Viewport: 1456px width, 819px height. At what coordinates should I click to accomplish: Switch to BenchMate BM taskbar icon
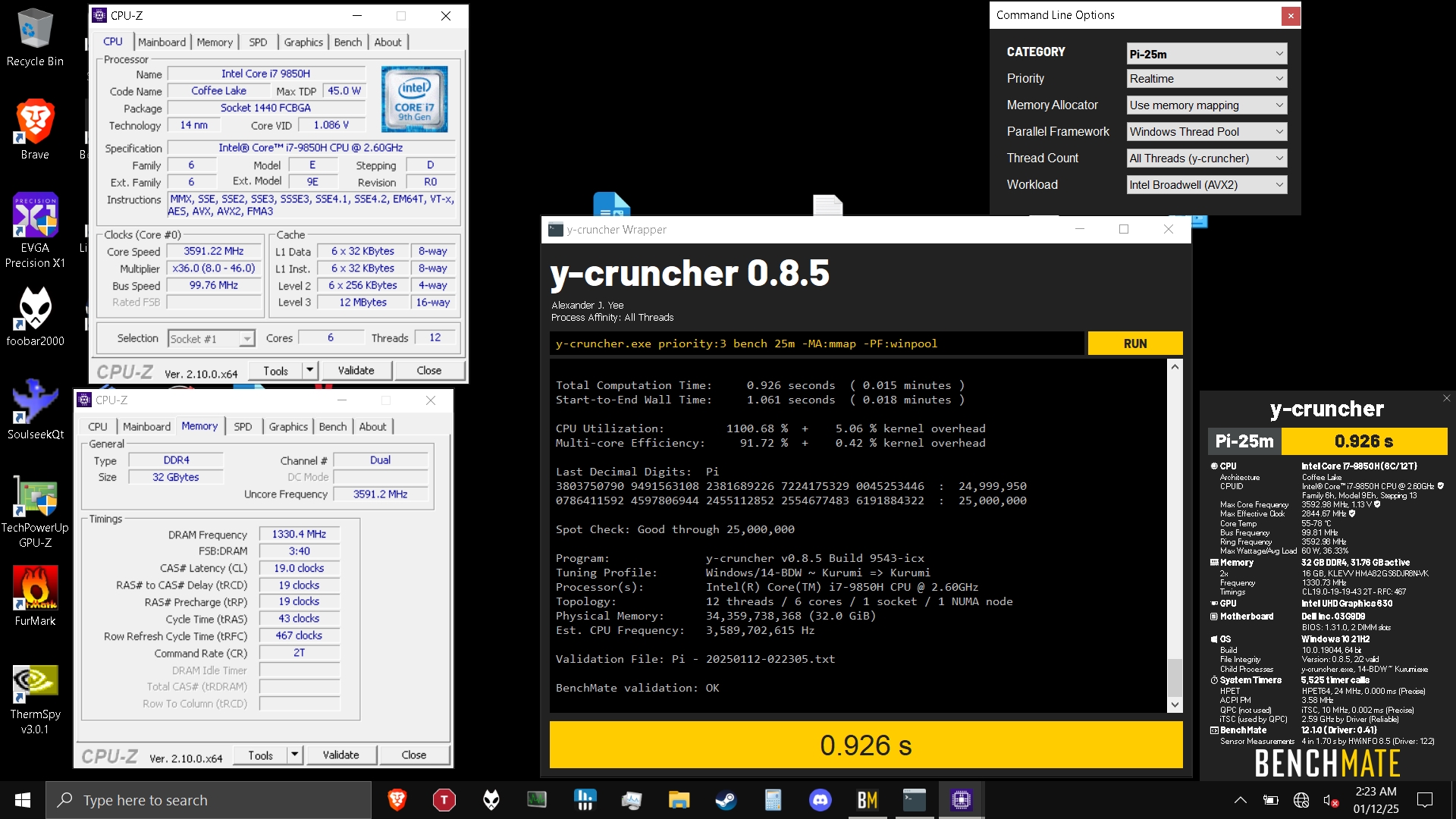click(867, 800)
